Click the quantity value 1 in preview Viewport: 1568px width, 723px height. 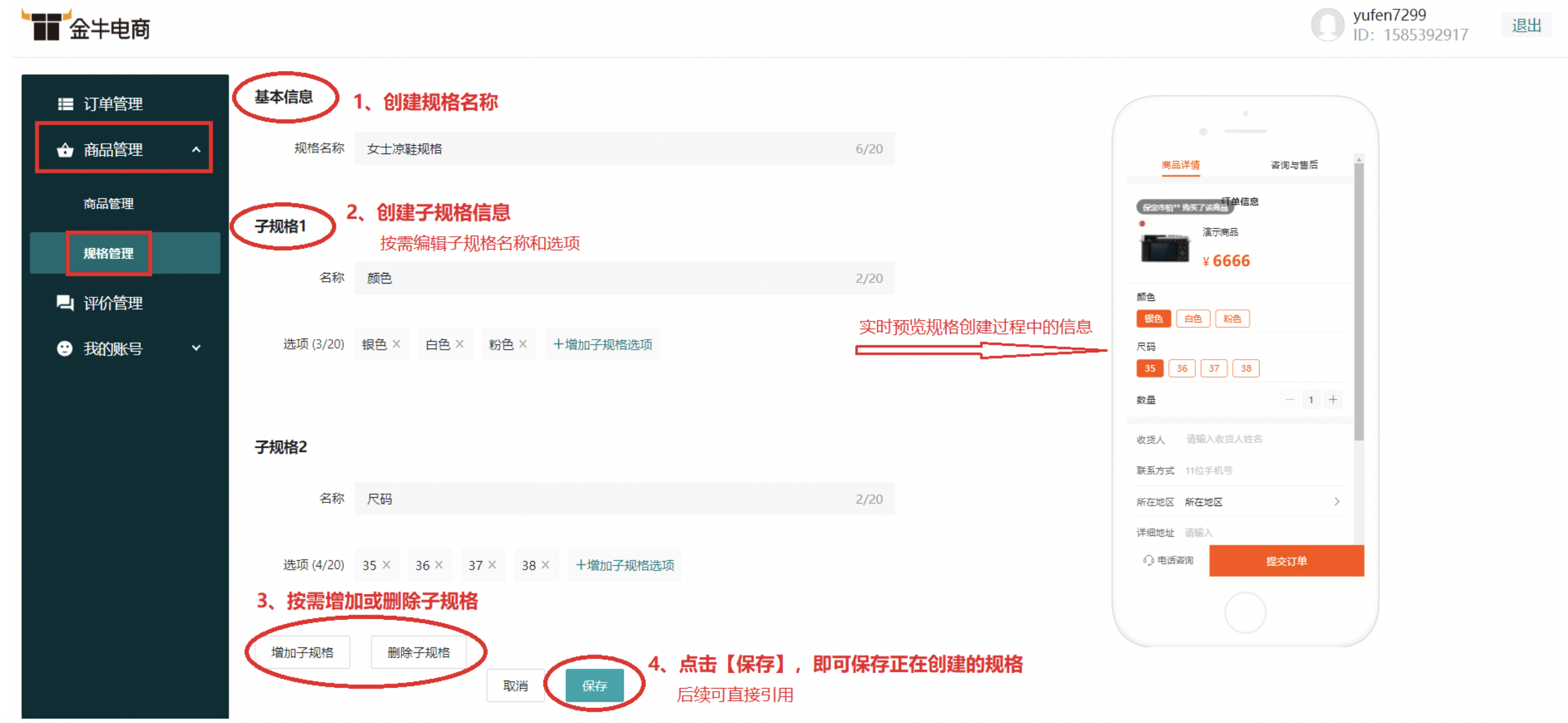coord(1311,400)
